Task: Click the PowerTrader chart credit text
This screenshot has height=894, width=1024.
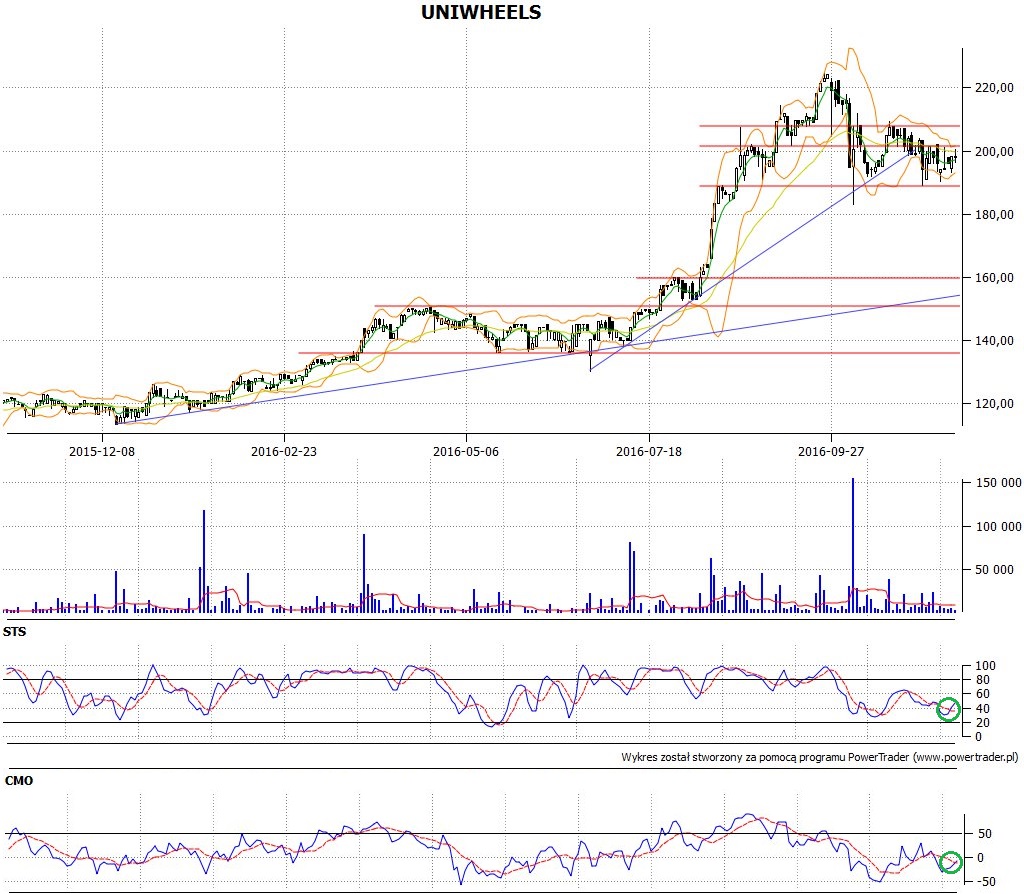Action: coord(820,757)
